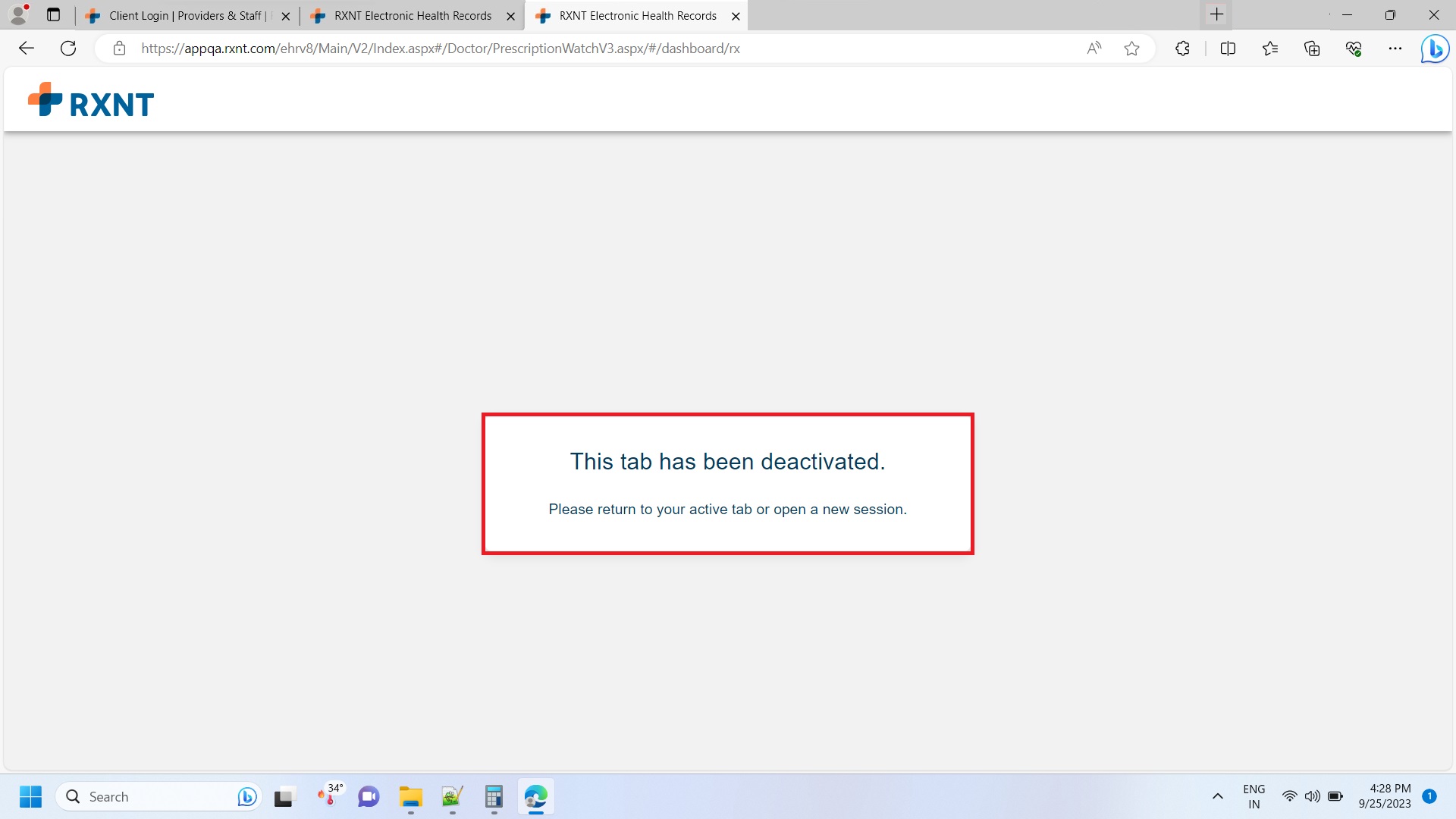
Task: Open Collections icon
Action: click(1312, 49)
